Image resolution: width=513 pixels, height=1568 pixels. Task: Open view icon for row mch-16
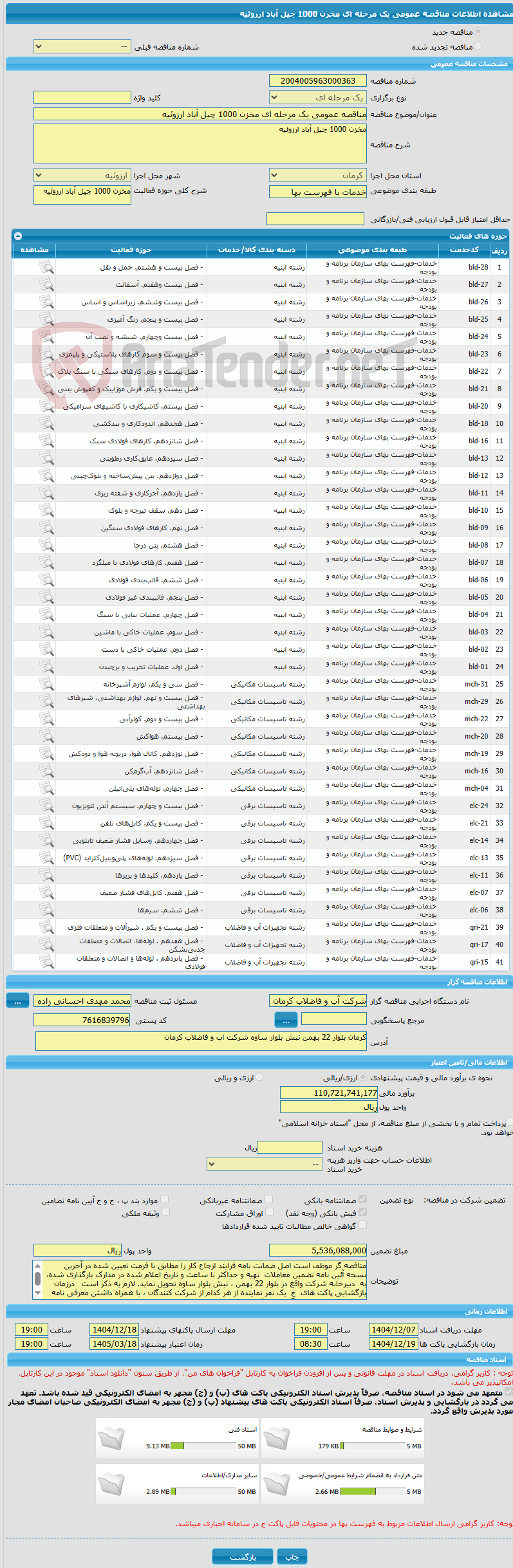click(46, 771)
